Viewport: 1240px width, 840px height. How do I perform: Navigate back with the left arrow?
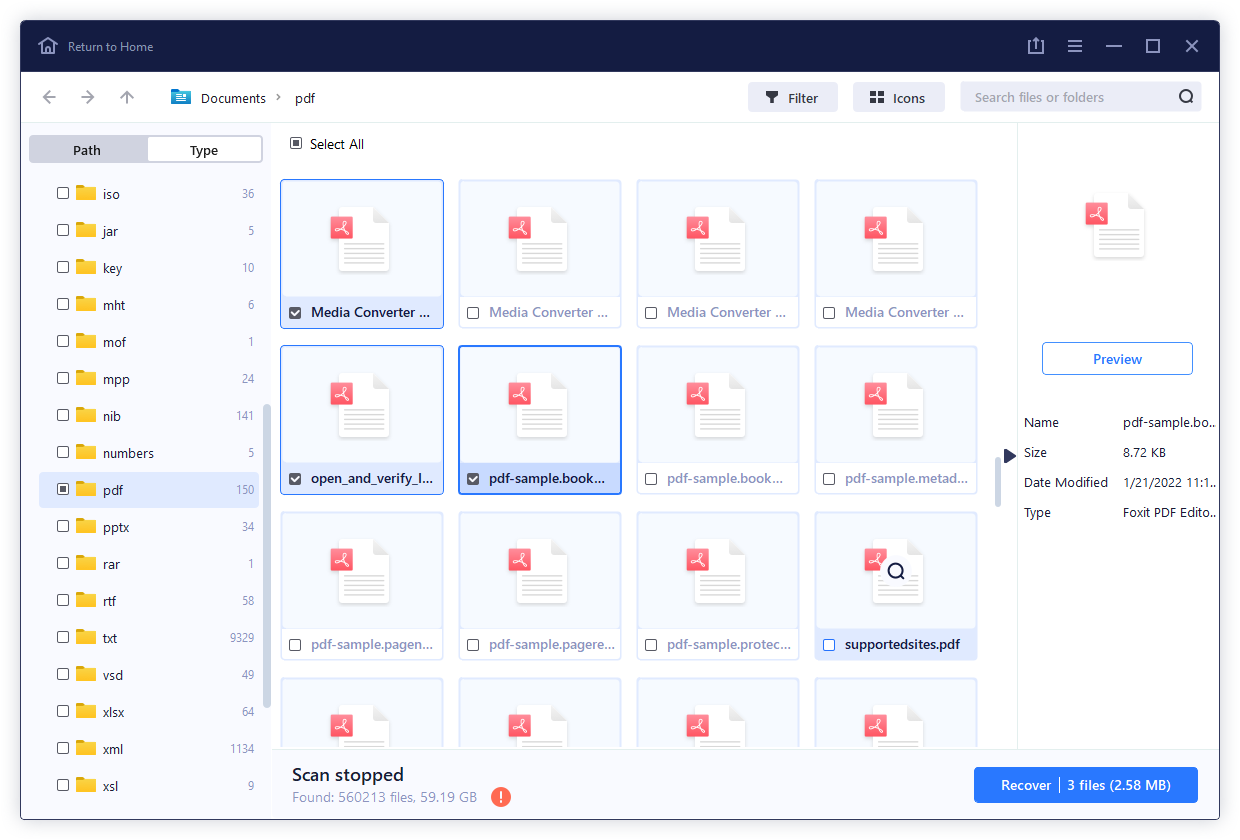[x=49, y=97]
